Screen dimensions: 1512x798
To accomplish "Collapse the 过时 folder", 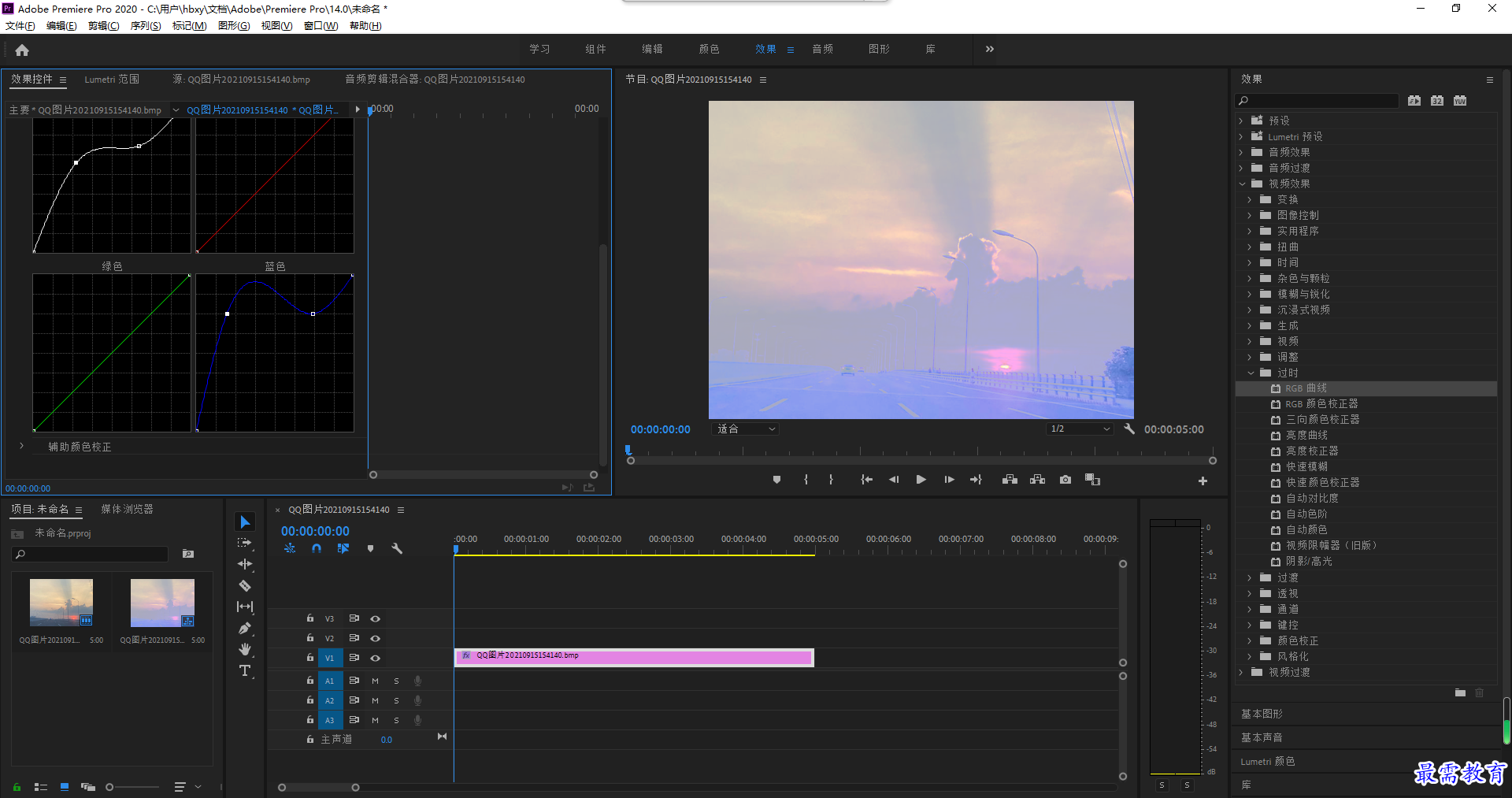I will coord(1251,373).
